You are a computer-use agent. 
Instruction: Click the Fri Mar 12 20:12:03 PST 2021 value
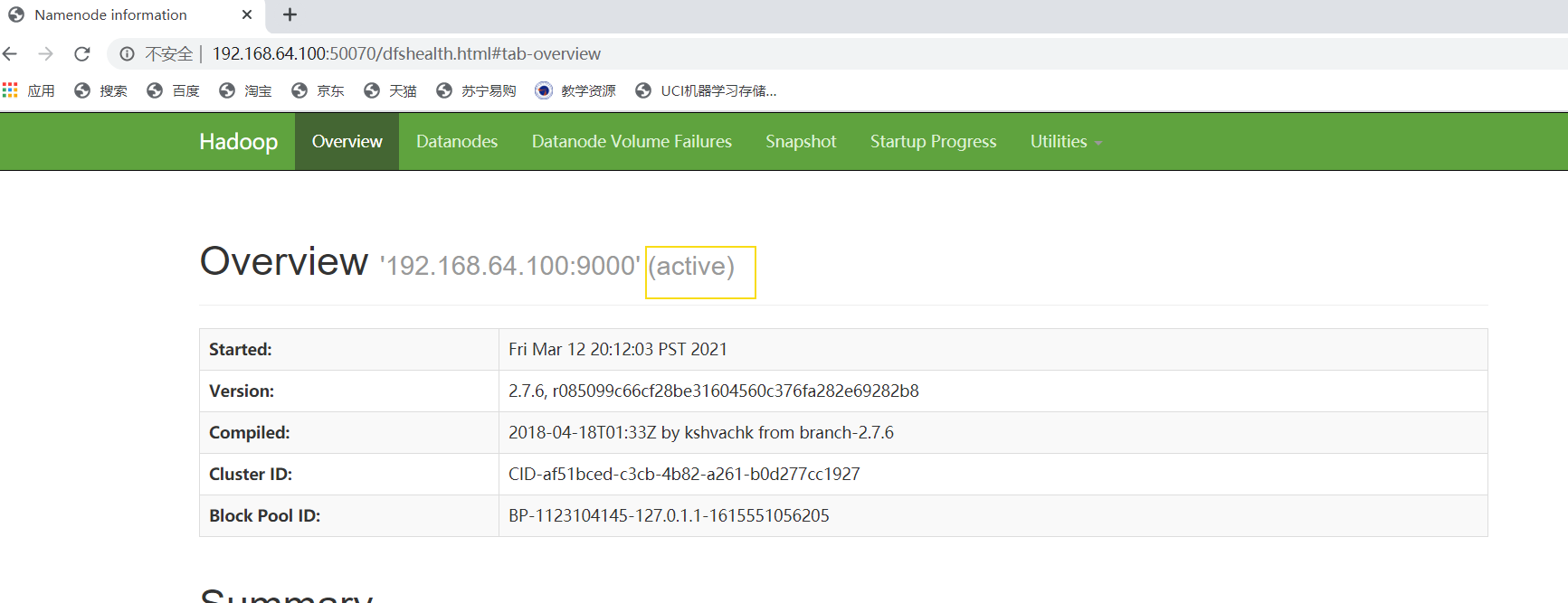tap(618, 350)
